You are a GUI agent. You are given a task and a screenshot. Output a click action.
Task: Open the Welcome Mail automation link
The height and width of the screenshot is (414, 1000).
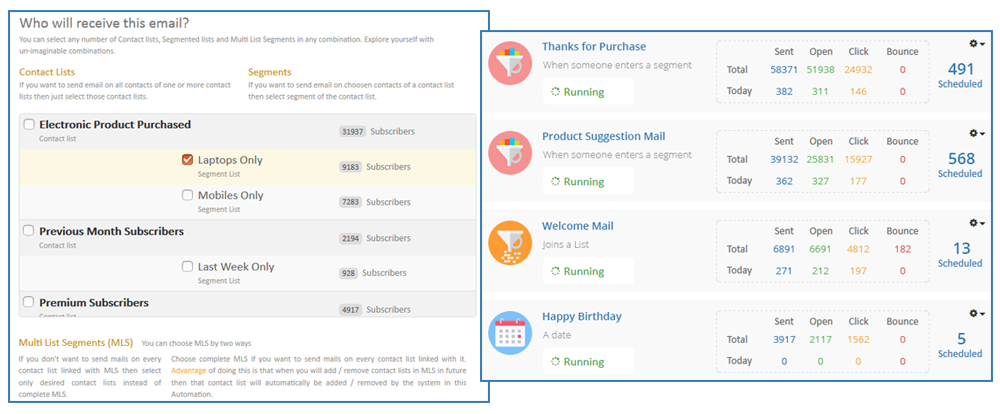pyautogui.click(x=578, y=226)
